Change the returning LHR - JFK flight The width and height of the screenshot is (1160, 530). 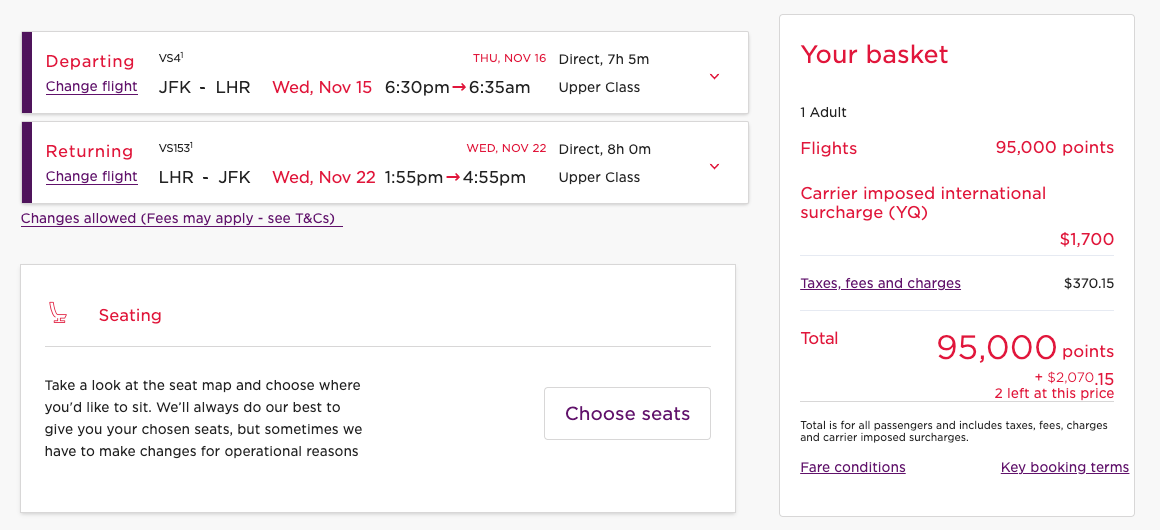92,176
